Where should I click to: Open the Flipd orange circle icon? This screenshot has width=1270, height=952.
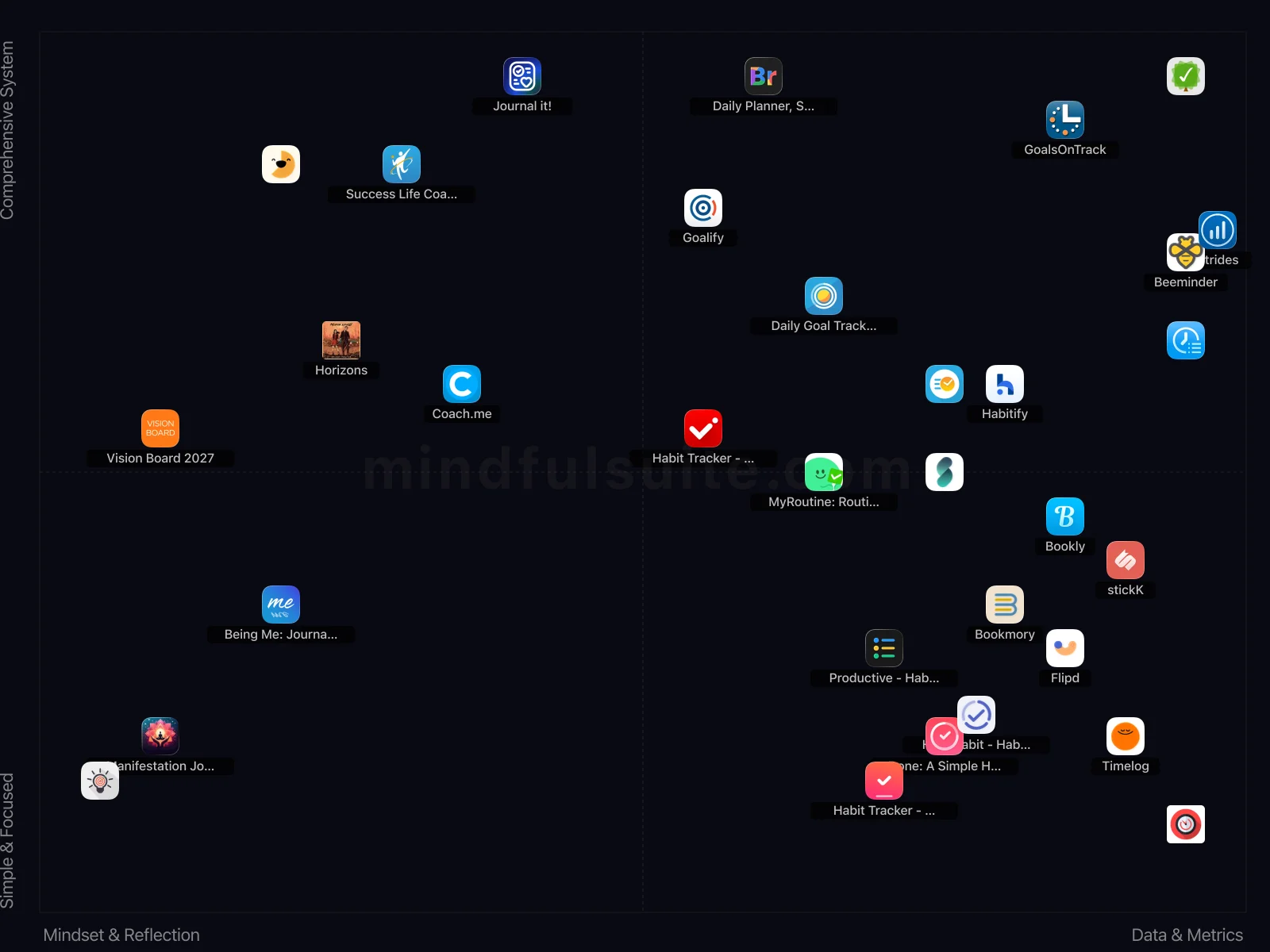tap(1064, 648)
